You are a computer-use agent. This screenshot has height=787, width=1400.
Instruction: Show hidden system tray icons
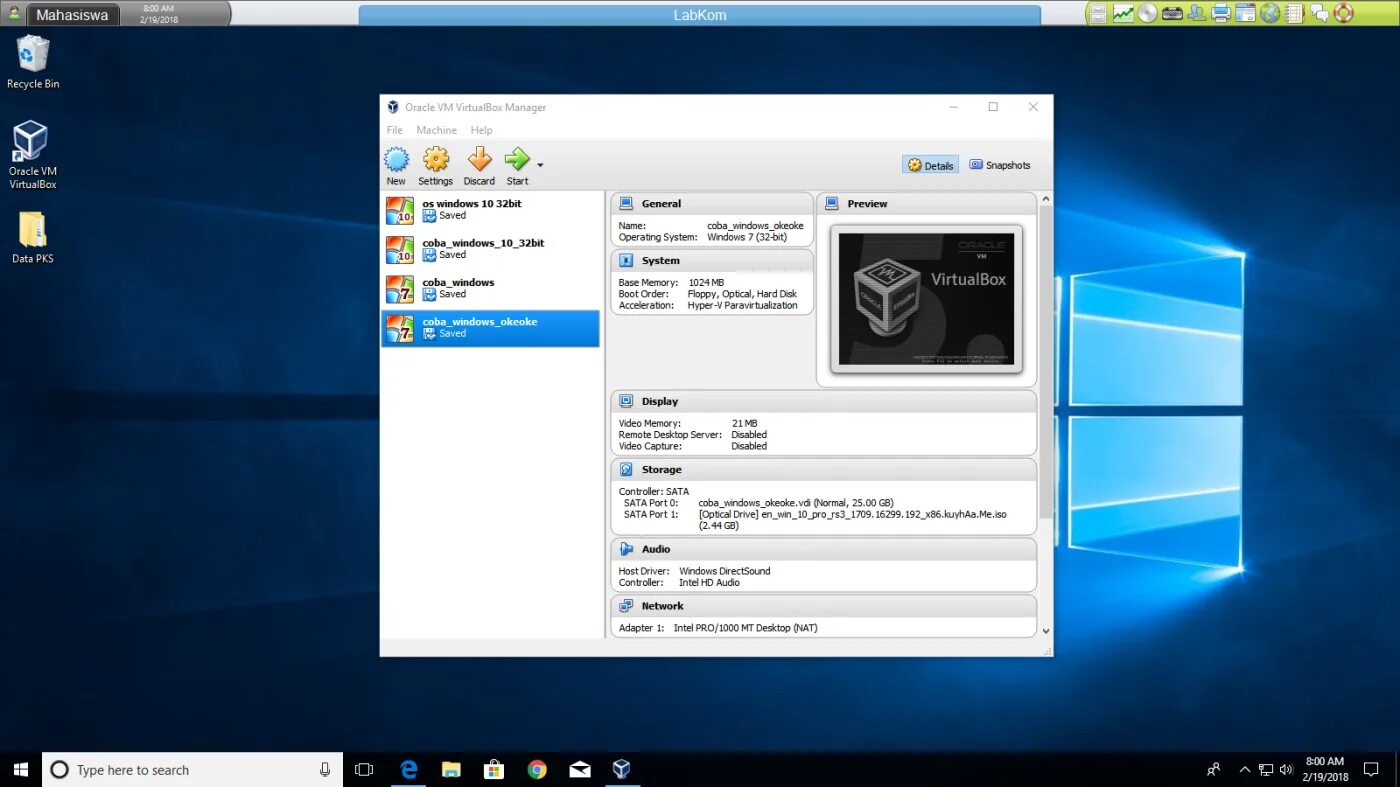point(1244,770)
